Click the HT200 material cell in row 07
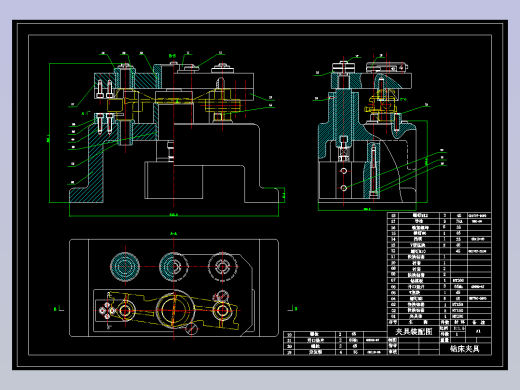The width and height of the screenshot is (520, 390). 458,281
